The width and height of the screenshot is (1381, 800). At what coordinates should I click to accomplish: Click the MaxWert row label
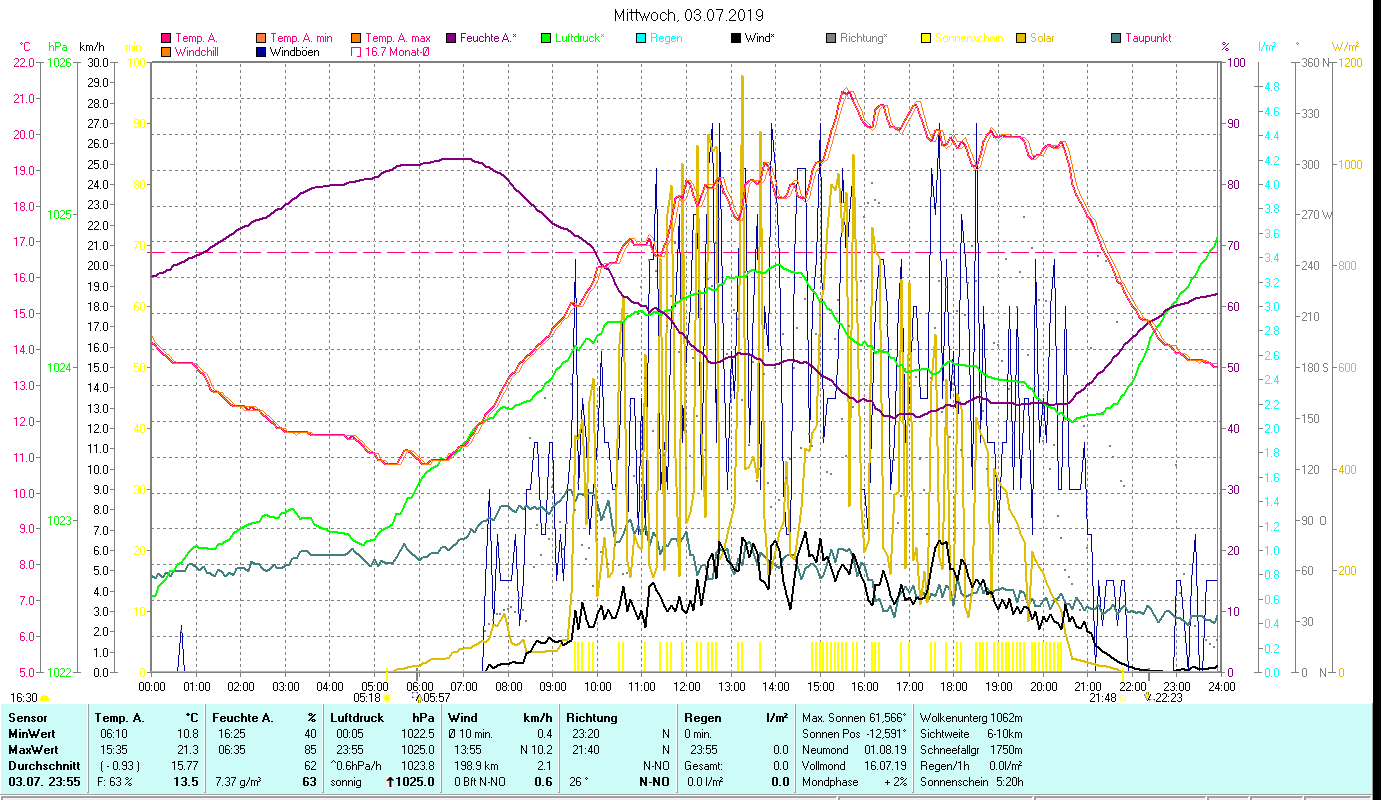(x=35, y=750)
